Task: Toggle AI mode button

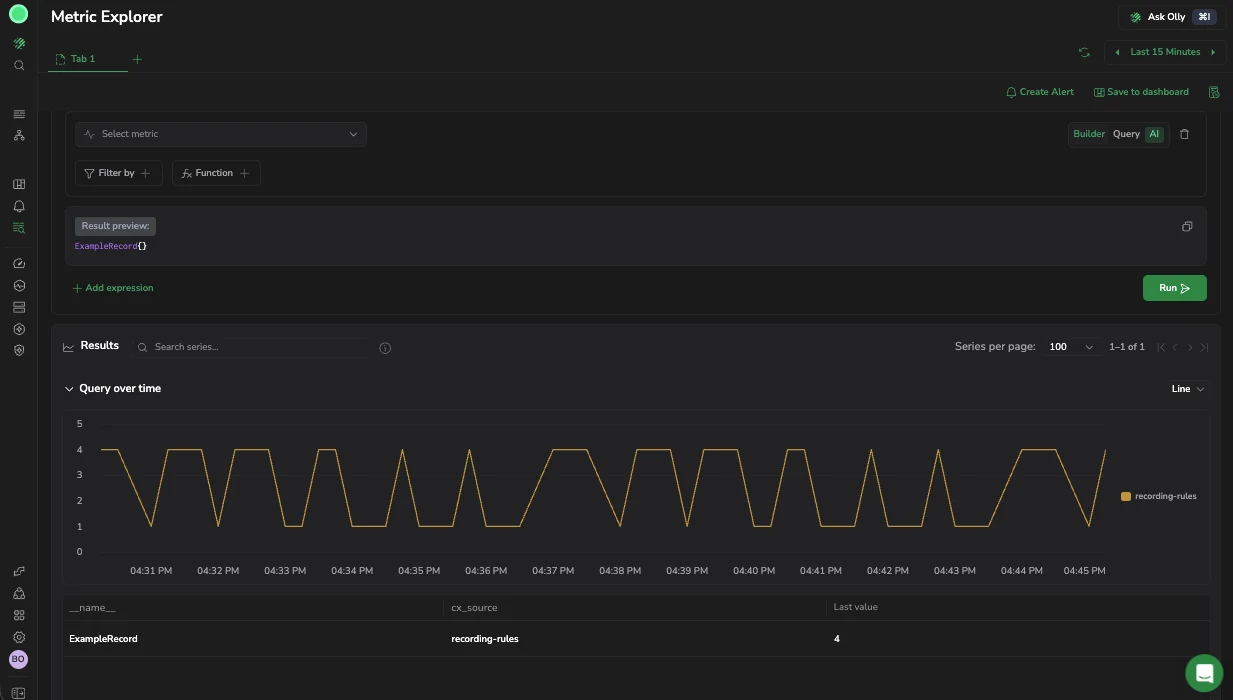Action: [1154, 134]
